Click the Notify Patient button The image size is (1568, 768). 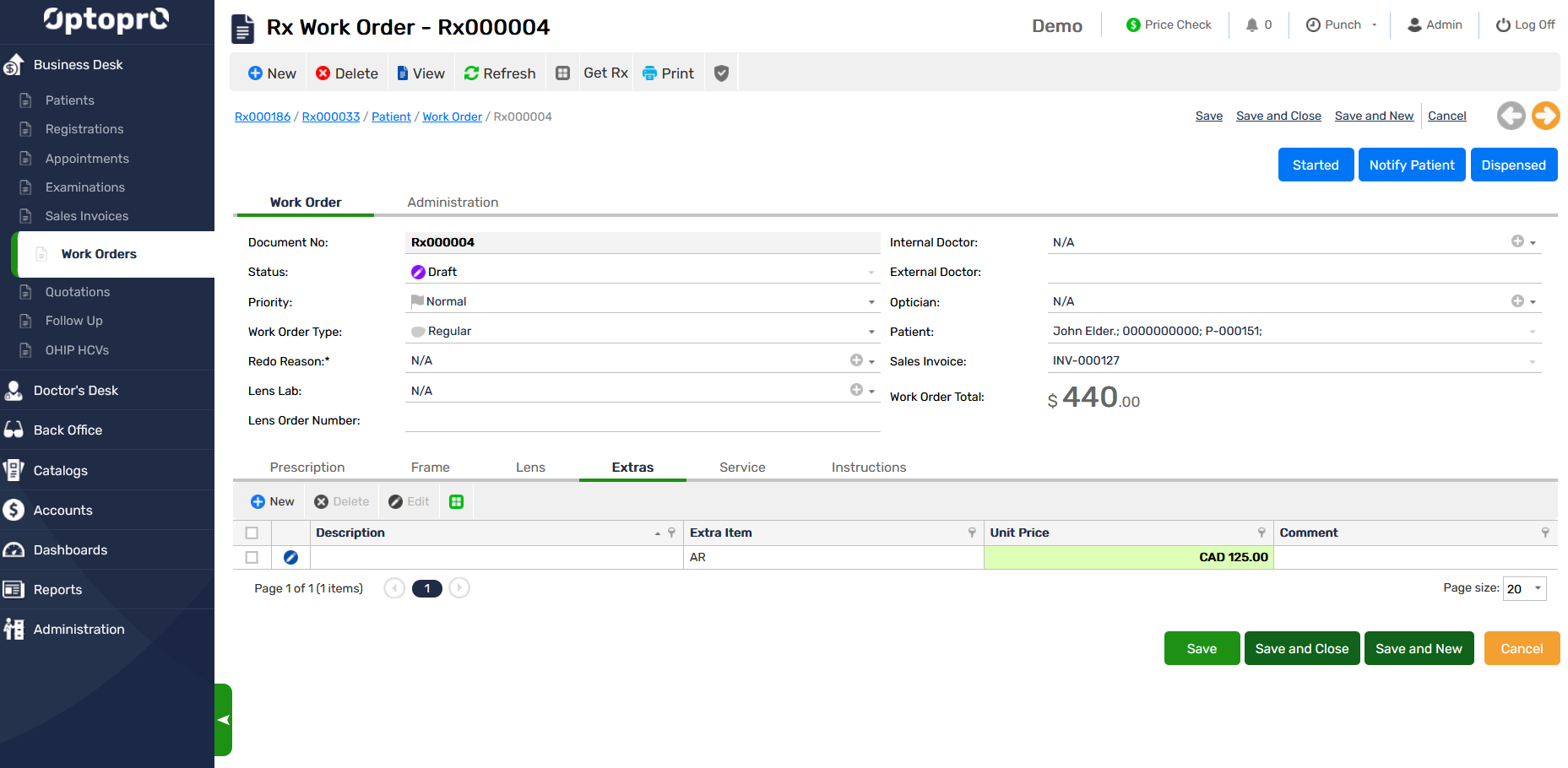pos(1411,165)
